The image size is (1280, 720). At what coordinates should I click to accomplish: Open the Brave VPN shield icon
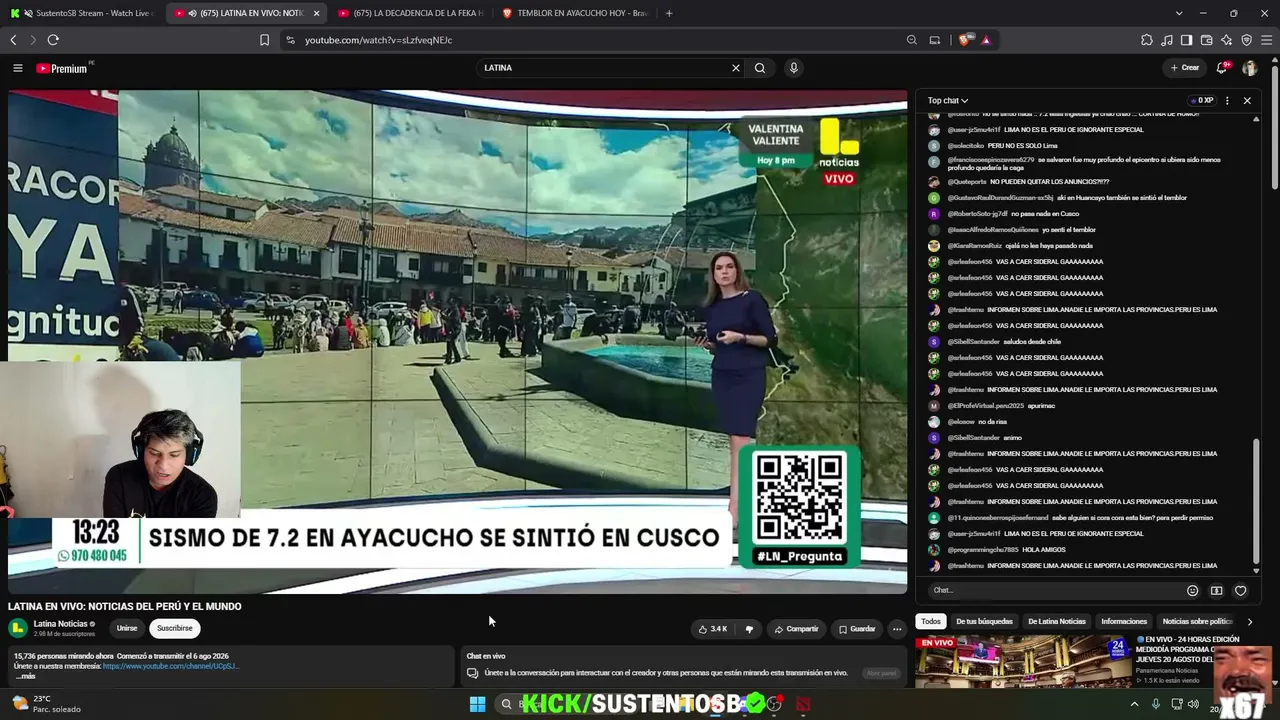click(1246, 40)
